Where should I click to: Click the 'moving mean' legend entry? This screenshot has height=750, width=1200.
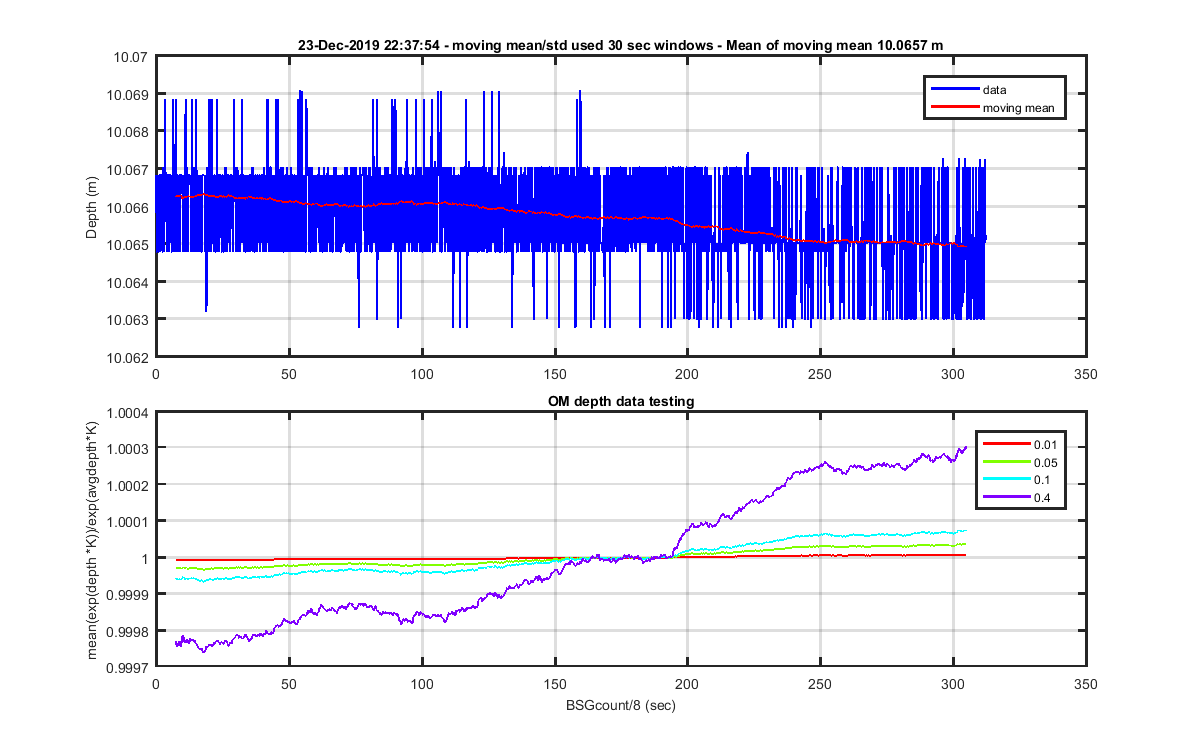pos(1018,108)
